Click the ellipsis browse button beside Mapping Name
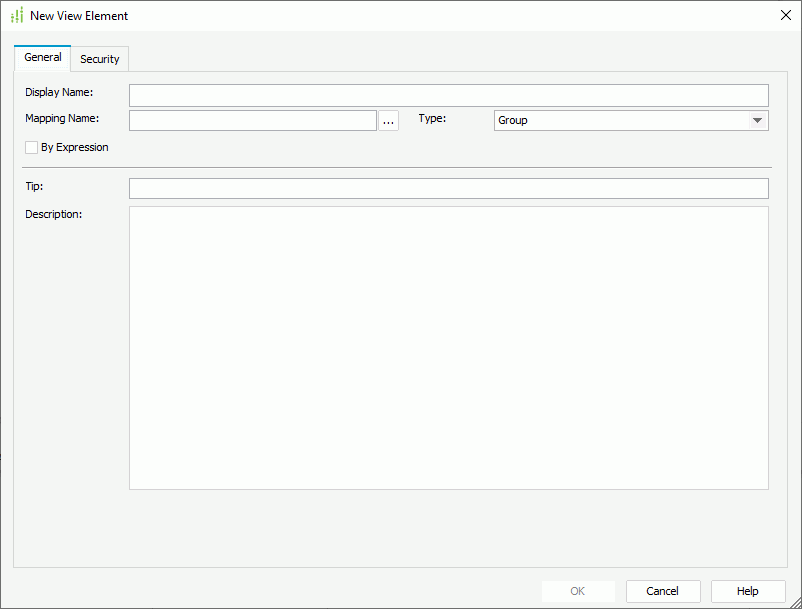This screenshot has height=609, width=802. coord(389,119)
